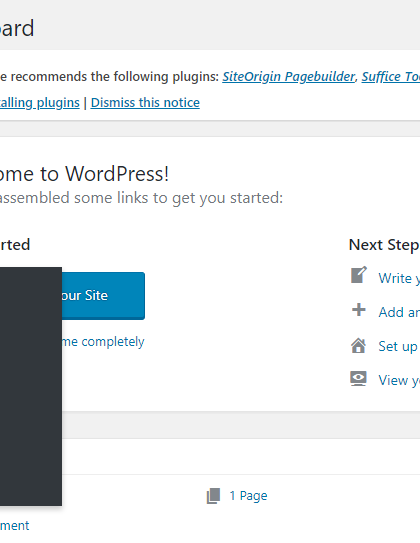The width and height of the screenshot is (420, 543).
Task: Click the blue Your Site button
Action: [103, 296]
